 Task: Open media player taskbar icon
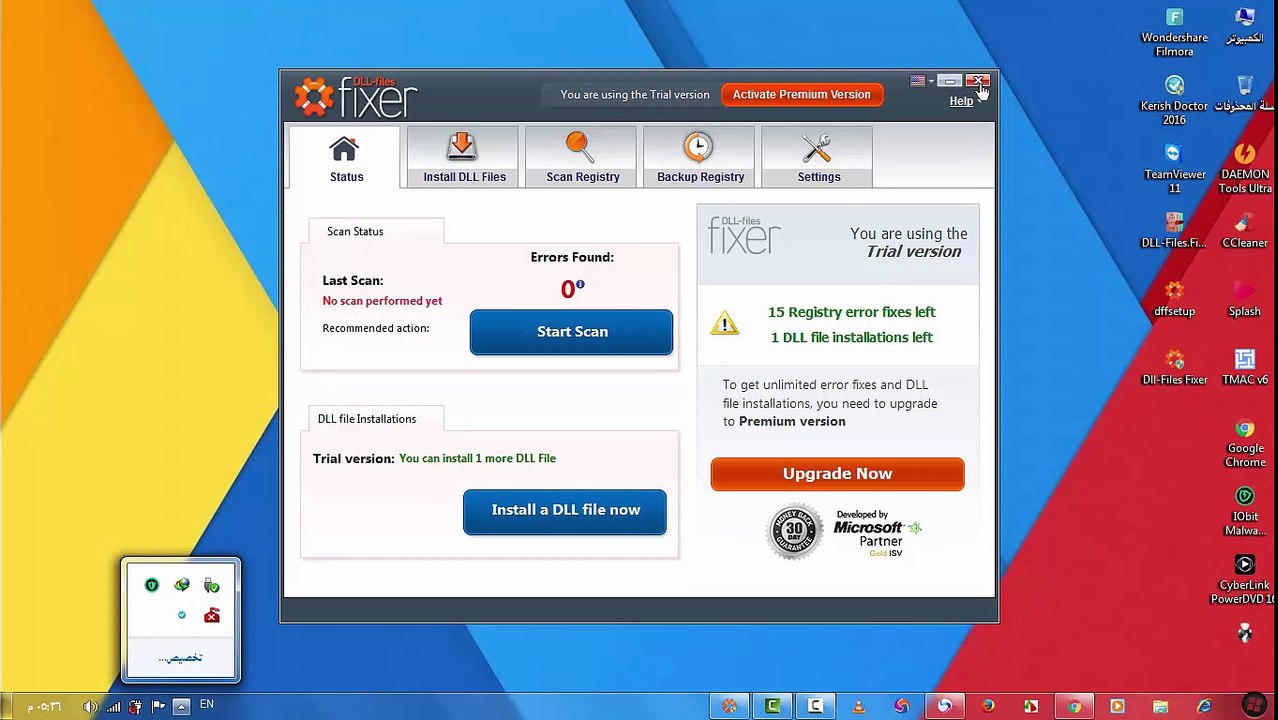(x=1117, y=707)
